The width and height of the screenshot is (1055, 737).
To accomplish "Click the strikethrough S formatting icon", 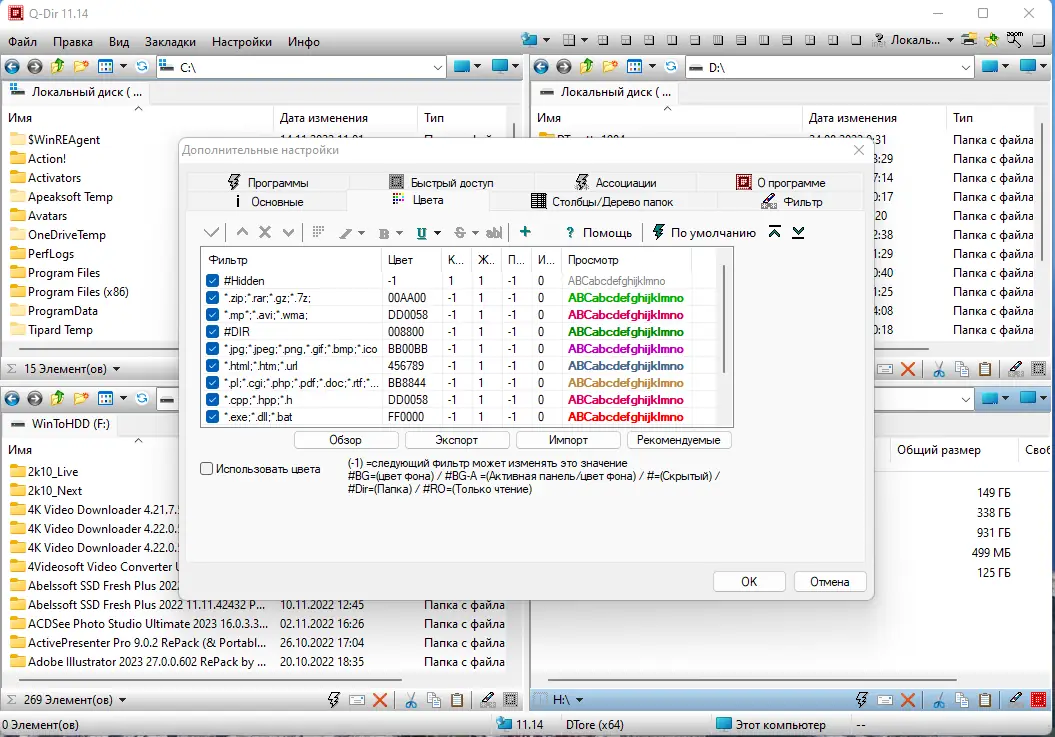I will point(460,233).
